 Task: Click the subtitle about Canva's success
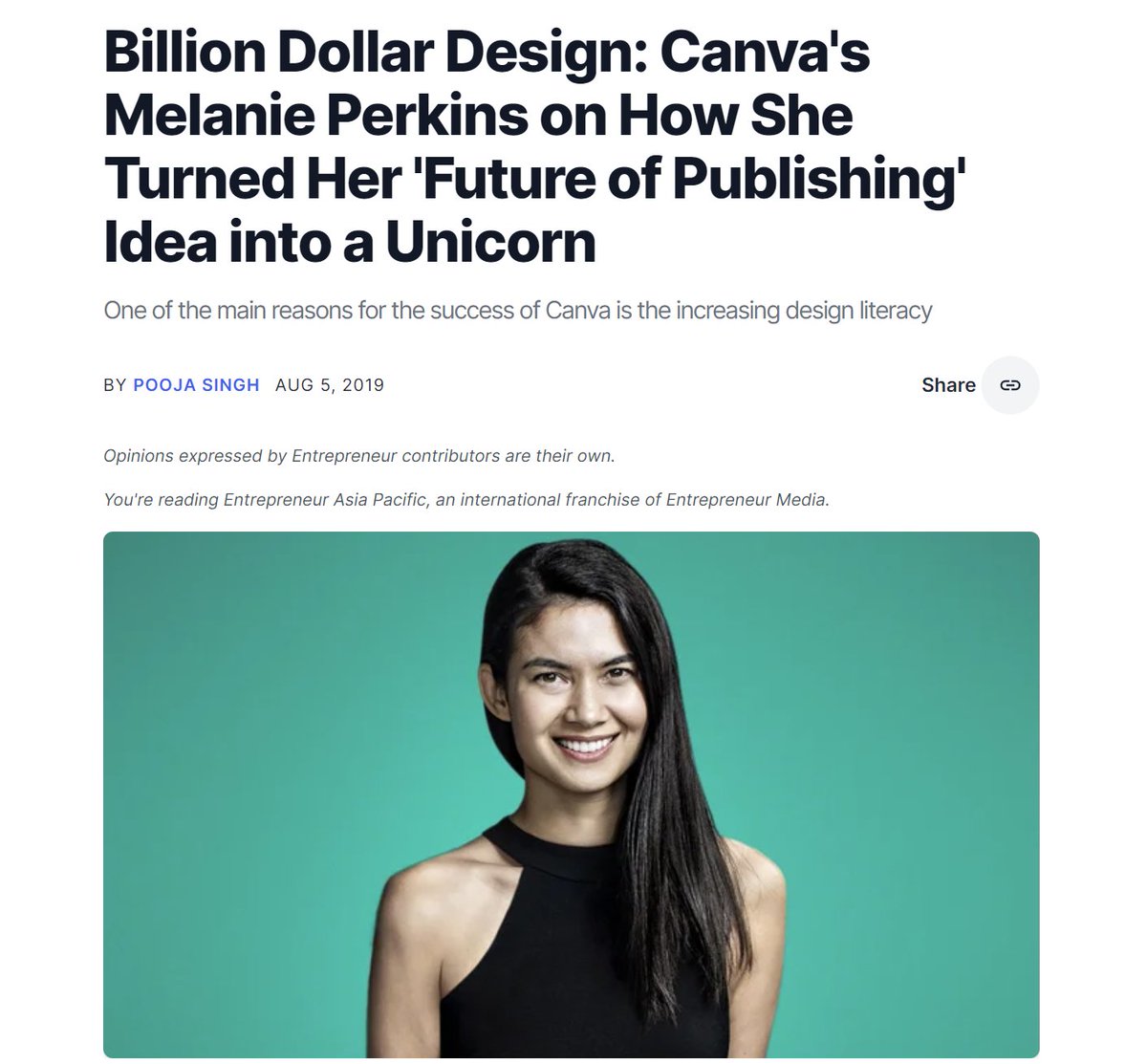point(517,311)
